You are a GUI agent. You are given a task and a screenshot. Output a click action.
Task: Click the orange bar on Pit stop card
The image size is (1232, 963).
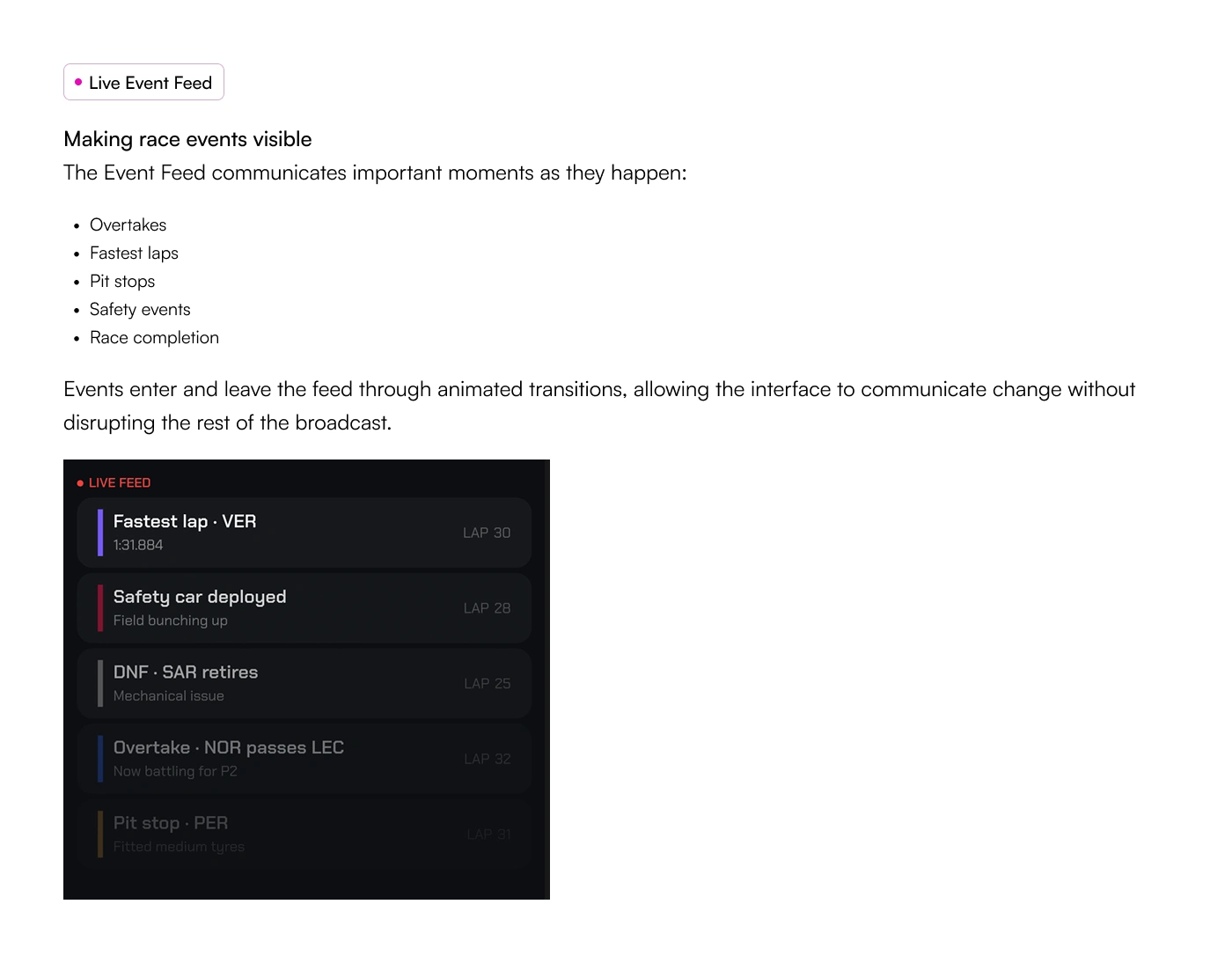[100, 834]
